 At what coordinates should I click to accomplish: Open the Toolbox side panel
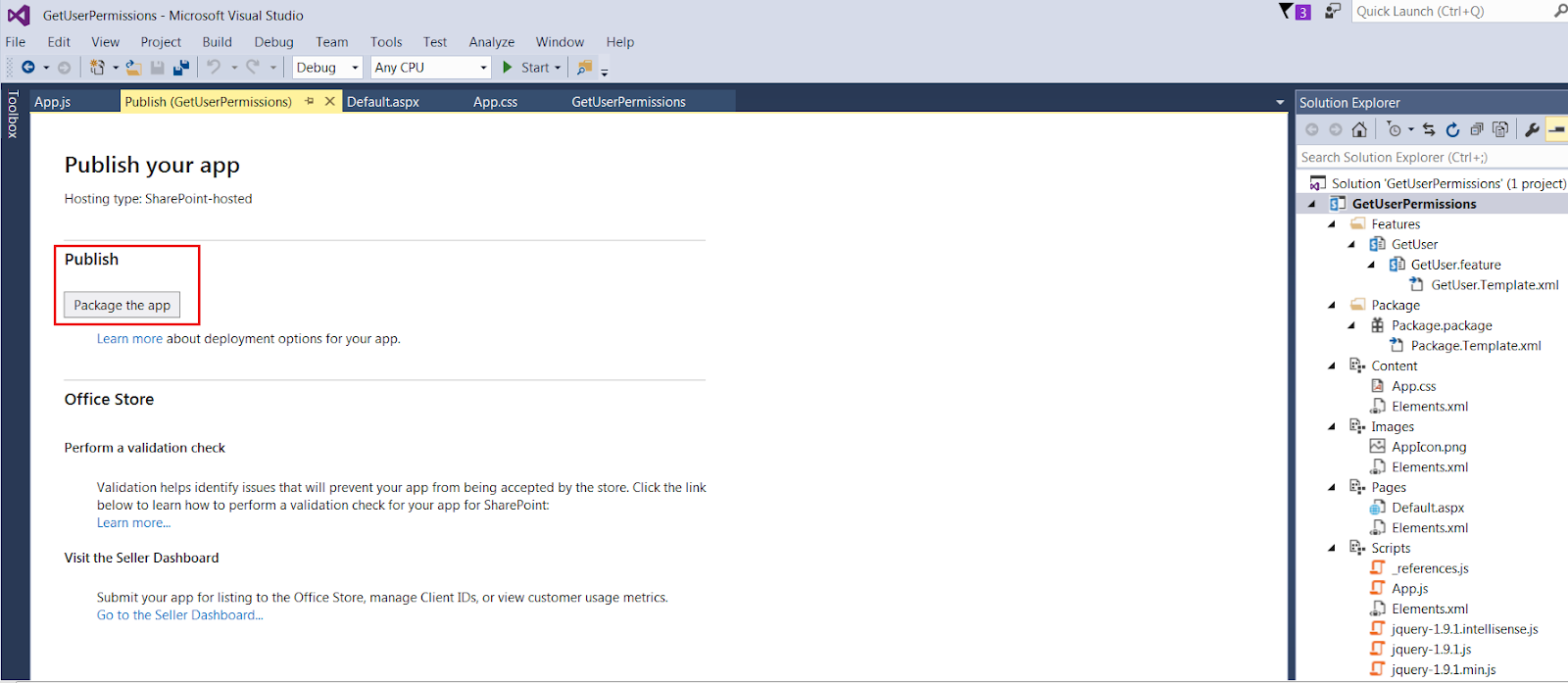[13, 115]
